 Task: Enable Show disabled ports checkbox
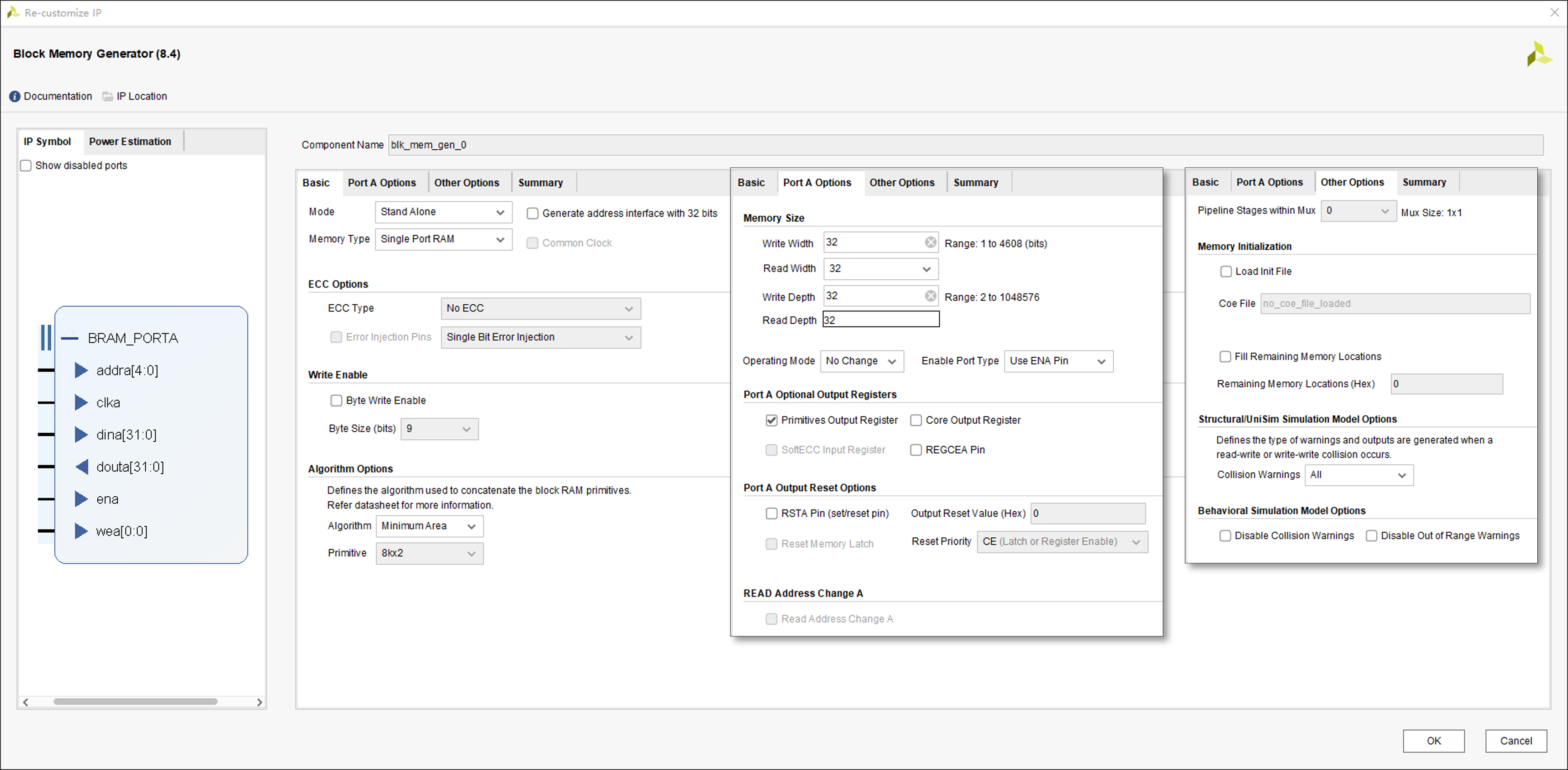26,166
